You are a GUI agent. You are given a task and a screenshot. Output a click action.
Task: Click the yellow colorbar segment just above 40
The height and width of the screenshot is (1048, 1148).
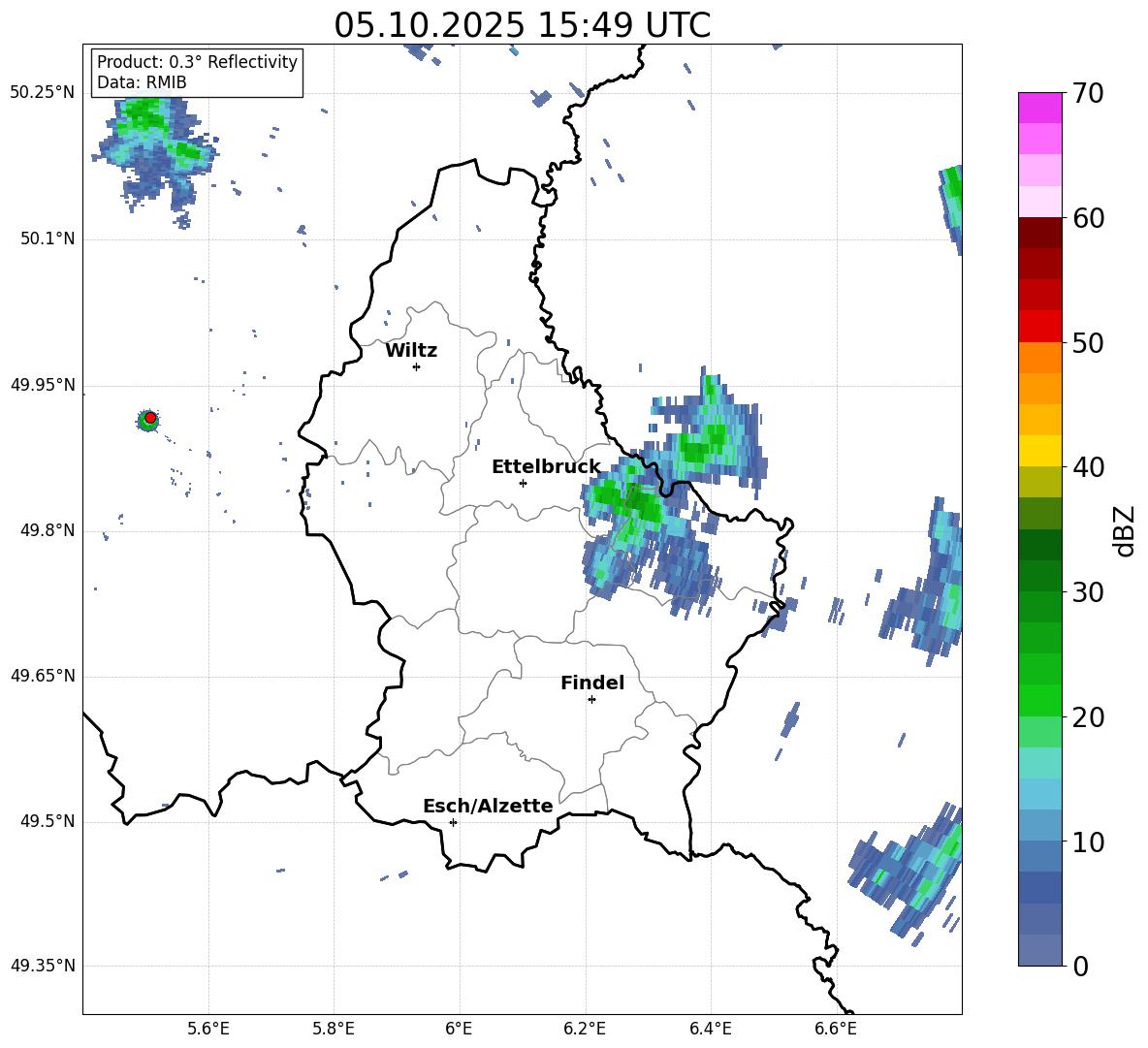click(1039, 451)
